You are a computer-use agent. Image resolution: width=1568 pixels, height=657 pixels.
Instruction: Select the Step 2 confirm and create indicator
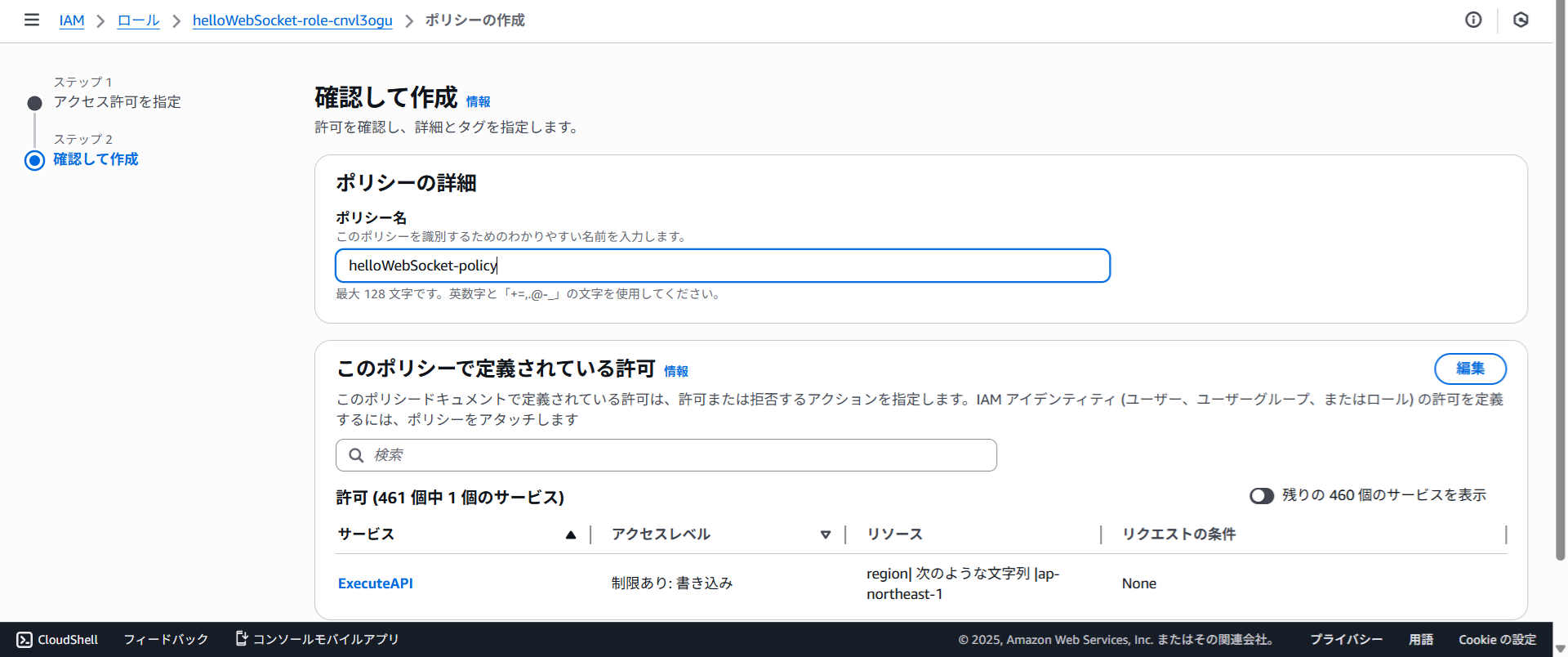[34, 160]
